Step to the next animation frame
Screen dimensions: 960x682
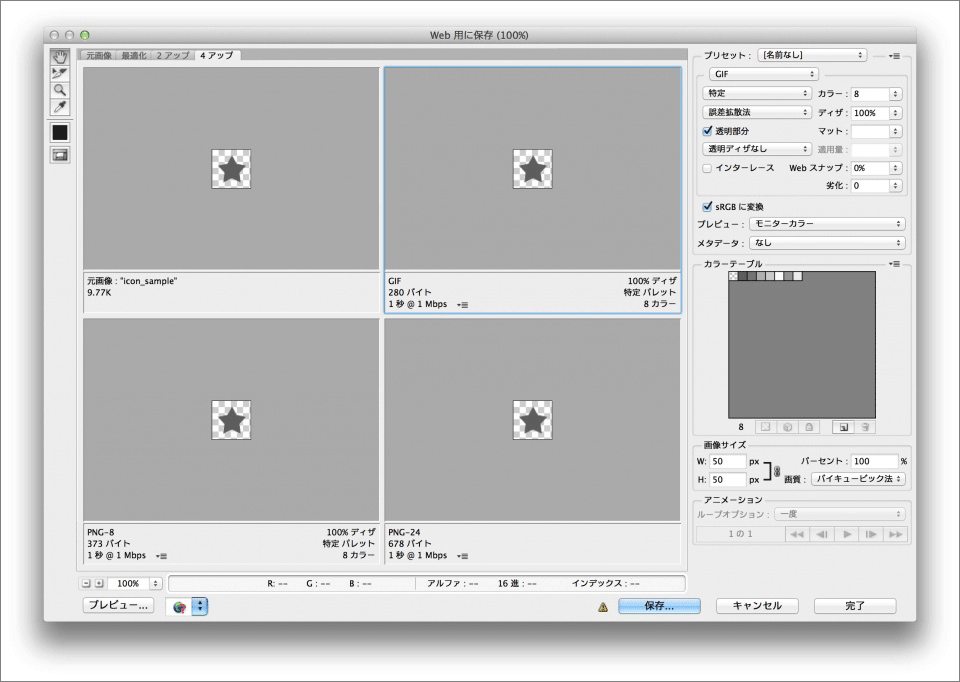[x=871, y=534]
